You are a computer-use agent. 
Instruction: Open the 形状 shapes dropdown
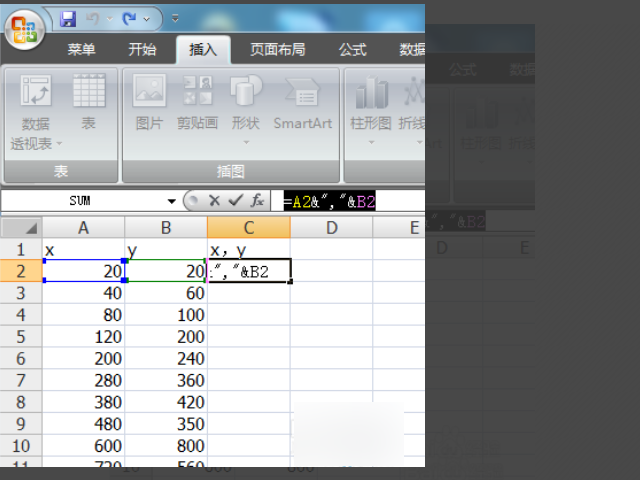[246, 110]
